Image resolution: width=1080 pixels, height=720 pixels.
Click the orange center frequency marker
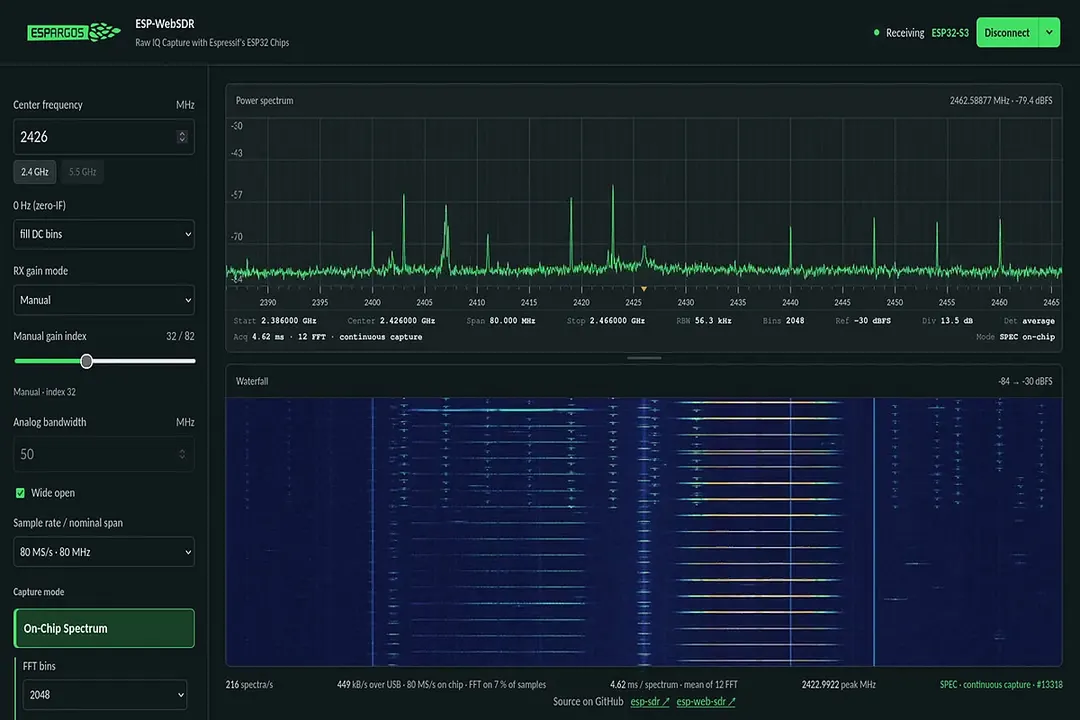pos(644,289)
